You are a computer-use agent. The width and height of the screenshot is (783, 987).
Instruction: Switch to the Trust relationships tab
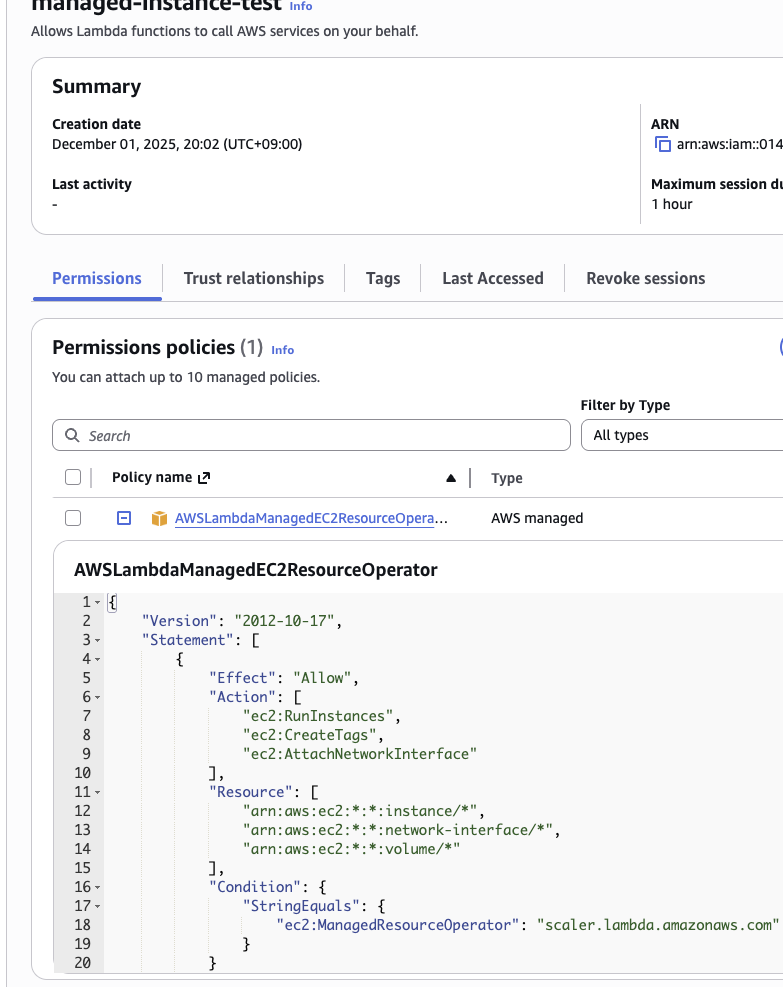(x=253, y=278)
